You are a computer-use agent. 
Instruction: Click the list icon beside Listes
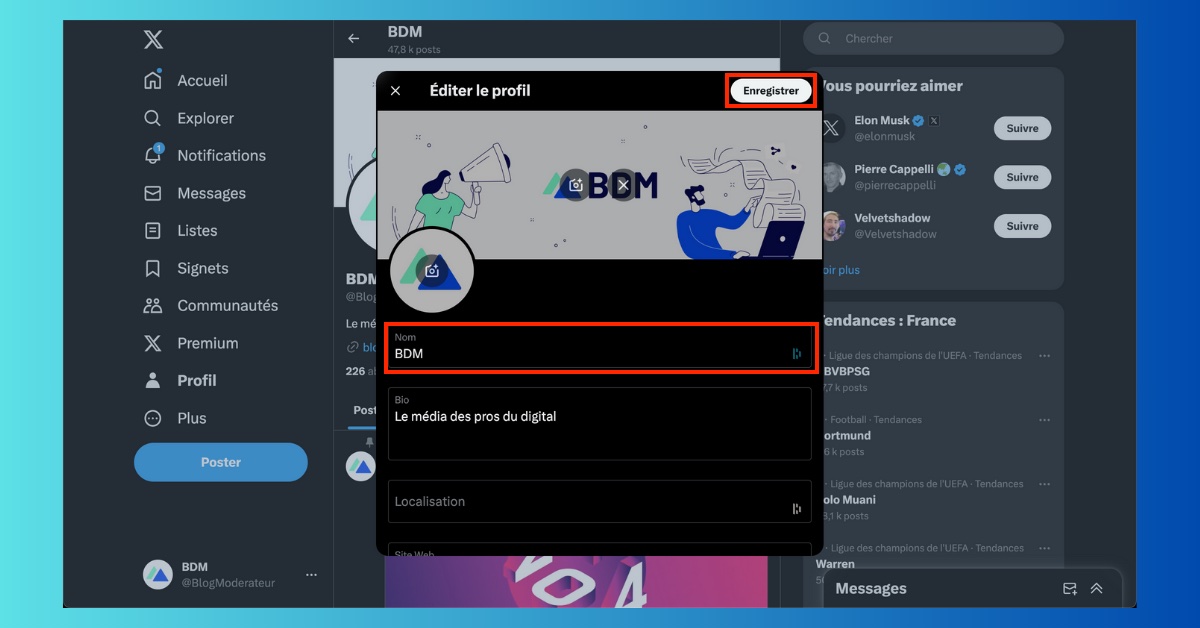(153, 231)
